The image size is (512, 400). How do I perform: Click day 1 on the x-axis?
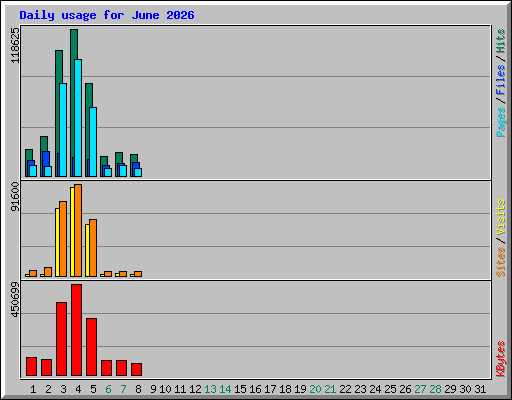click(x=33, y=389)
